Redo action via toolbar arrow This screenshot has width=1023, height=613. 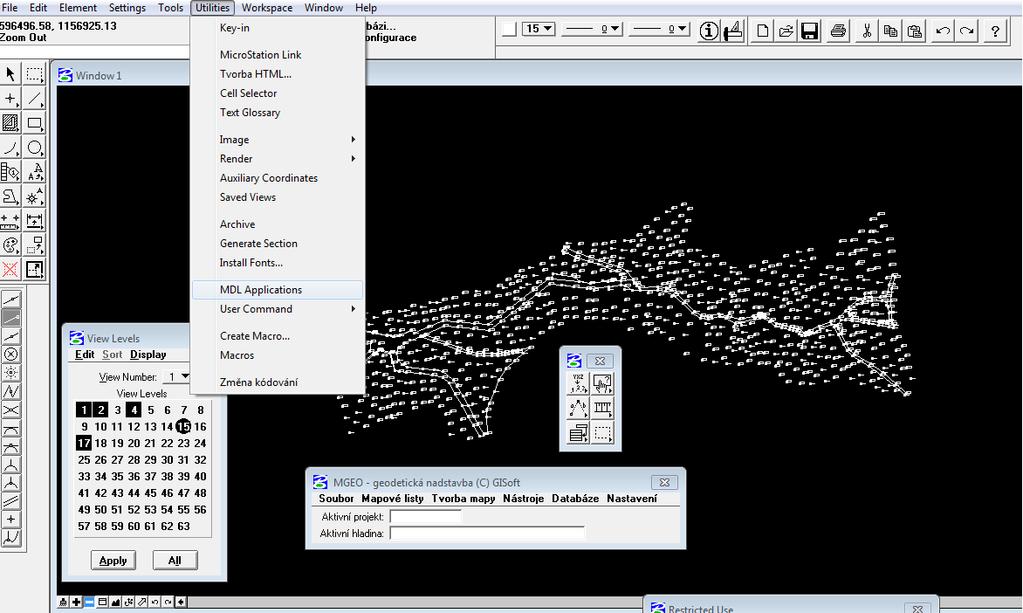[967, 31]
